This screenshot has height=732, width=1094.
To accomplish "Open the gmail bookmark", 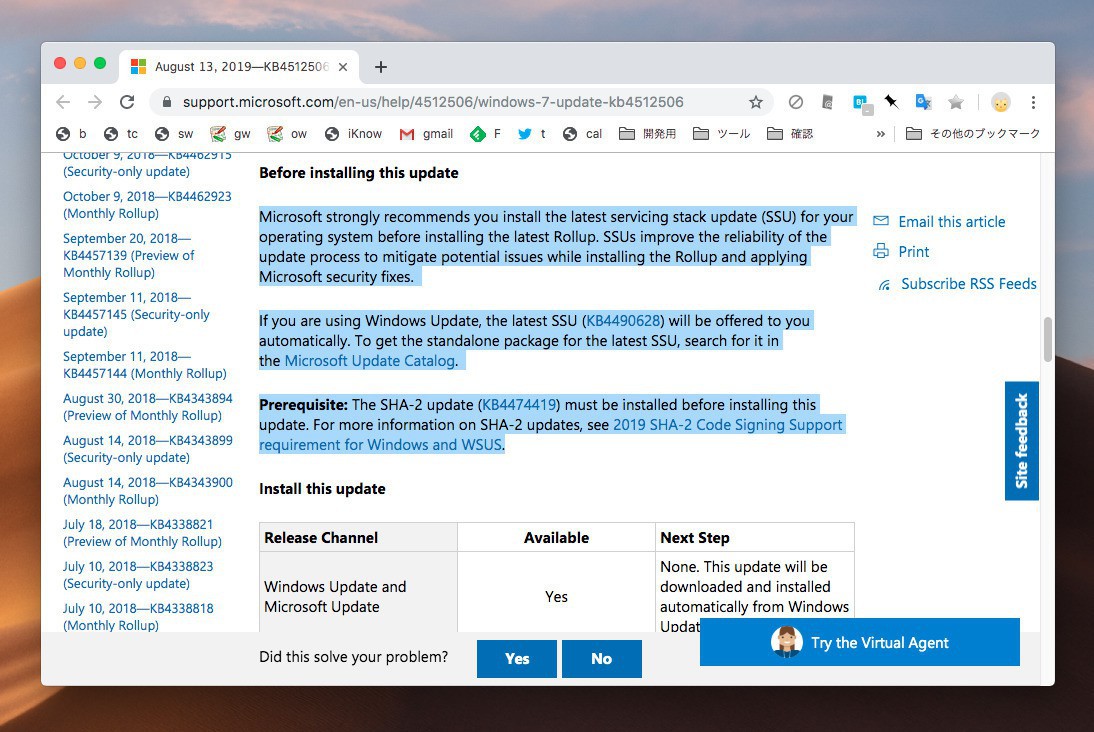I will (426, 134).
